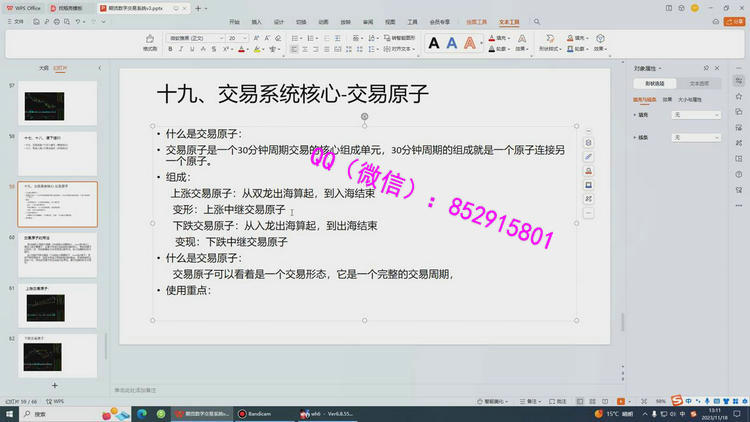Switch slide panel to outline view

[x=43, y=69]
